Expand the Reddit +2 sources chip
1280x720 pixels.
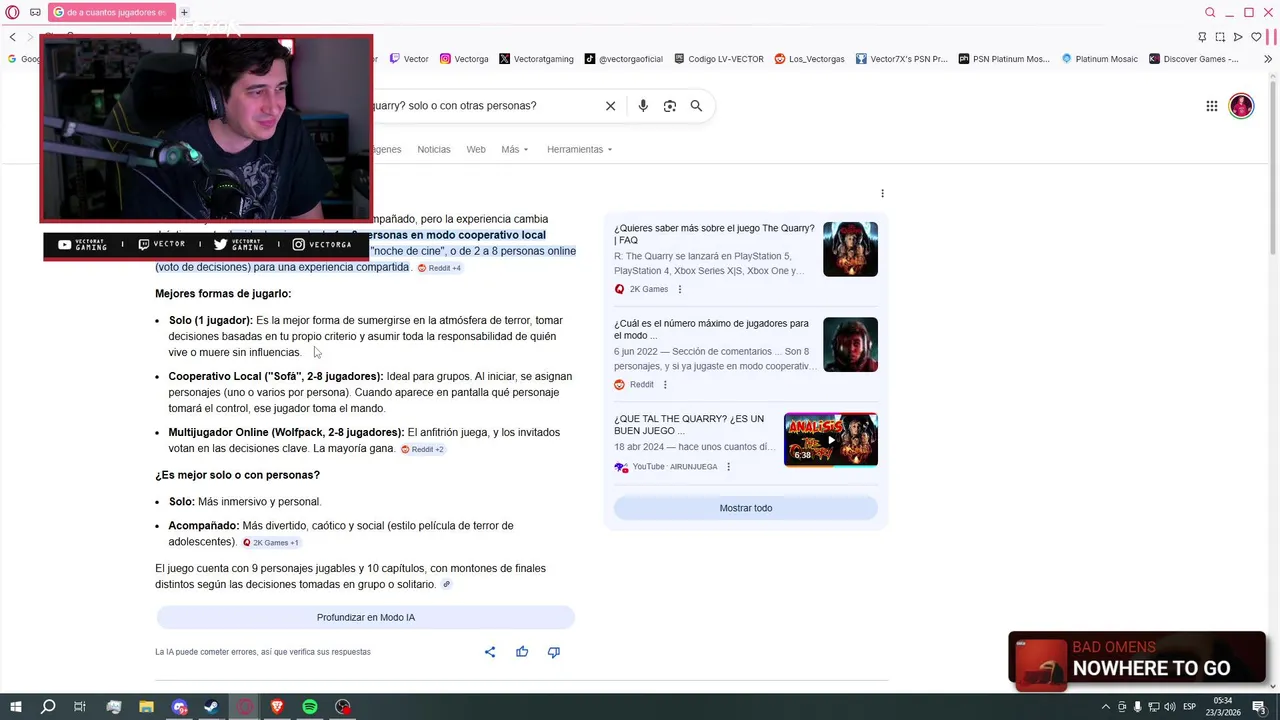(x=423, y=449)
